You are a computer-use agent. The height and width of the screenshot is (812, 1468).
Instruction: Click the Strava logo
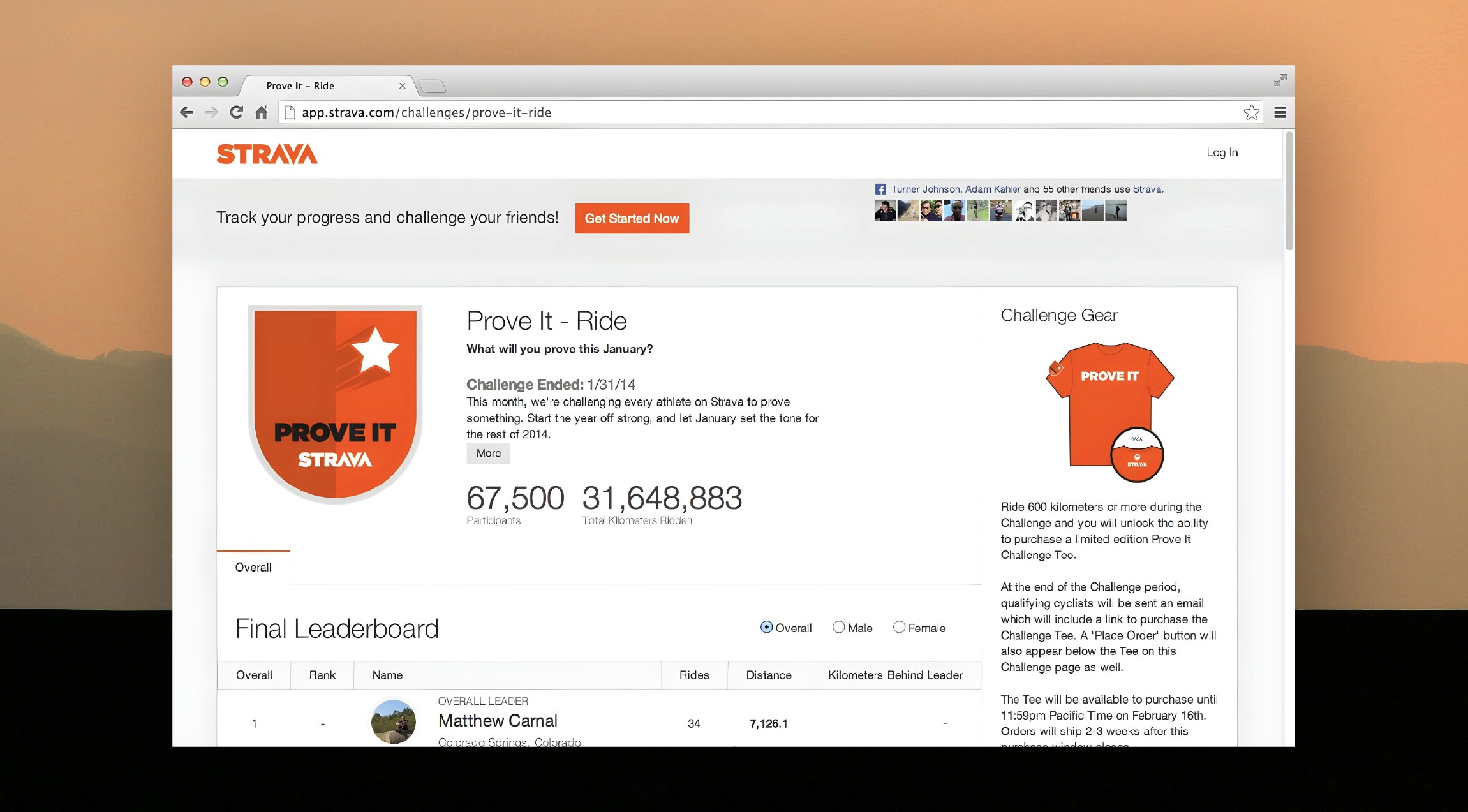[x=267, y=154]
